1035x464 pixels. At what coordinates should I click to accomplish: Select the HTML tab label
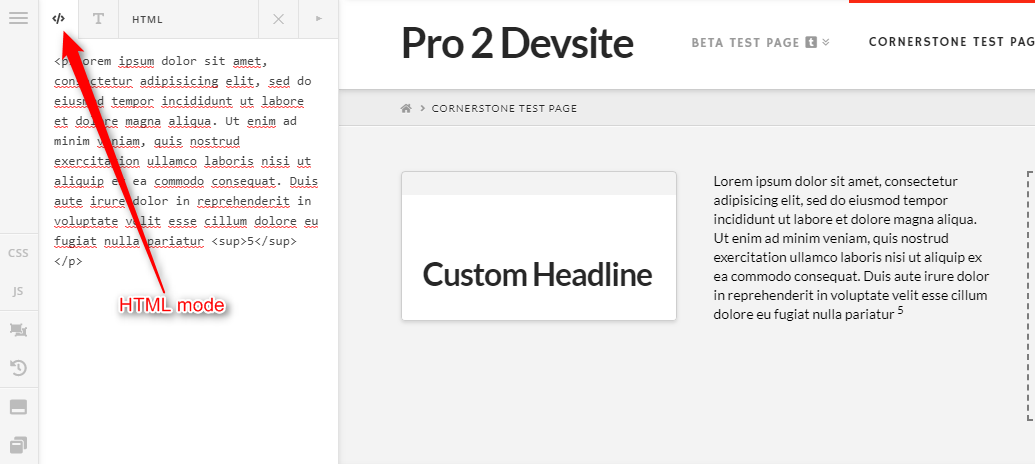147,20
